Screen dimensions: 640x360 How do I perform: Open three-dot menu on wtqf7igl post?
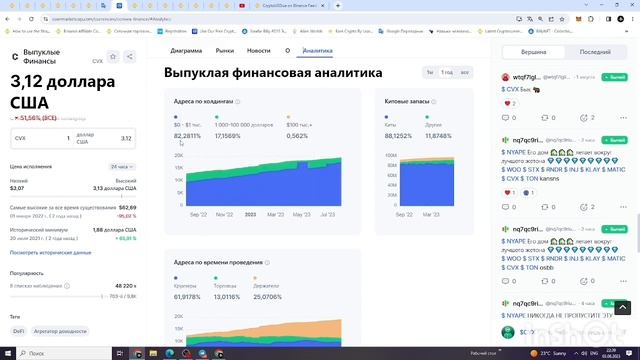623,118
